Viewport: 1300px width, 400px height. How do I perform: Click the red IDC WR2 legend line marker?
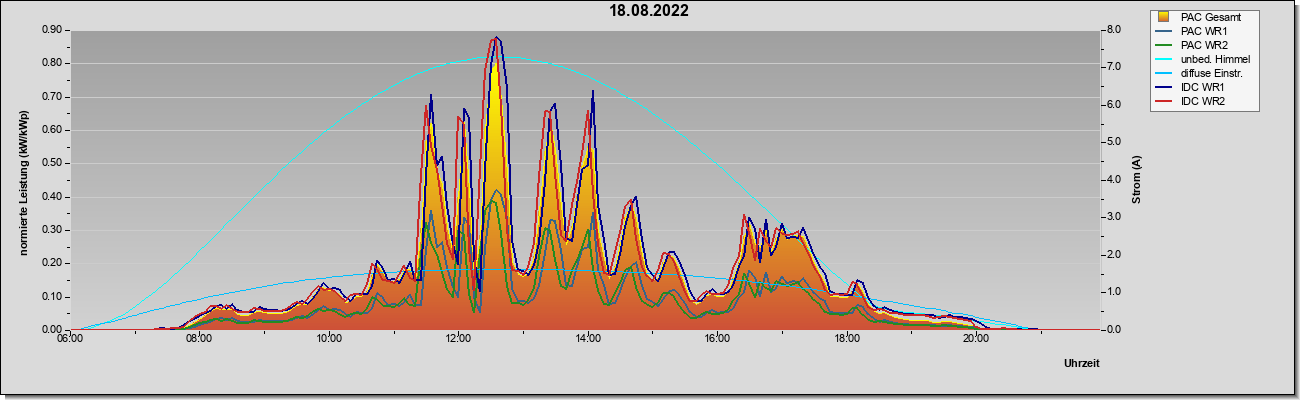coord(1163,101)
